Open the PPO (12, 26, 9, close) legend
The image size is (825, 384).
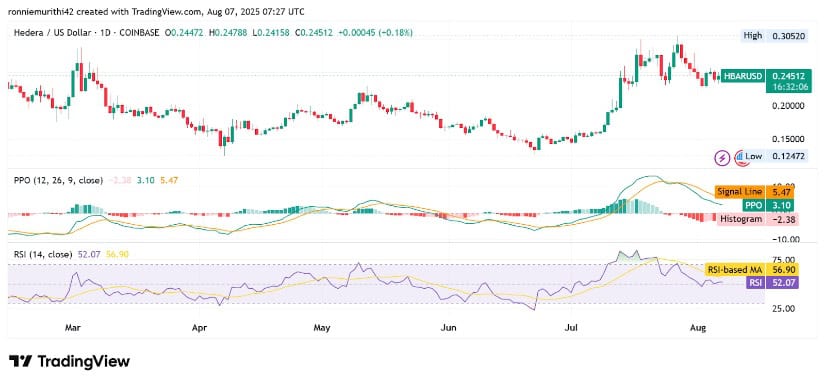[x=58, y=180]
